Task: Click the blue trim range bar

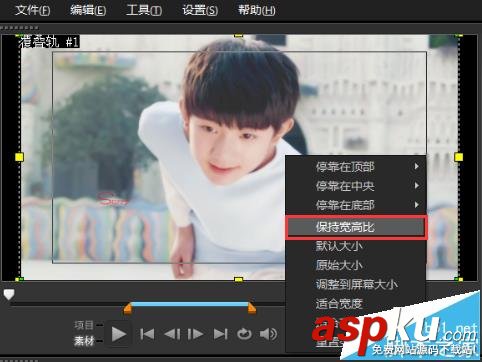Action: click(190, 304)
